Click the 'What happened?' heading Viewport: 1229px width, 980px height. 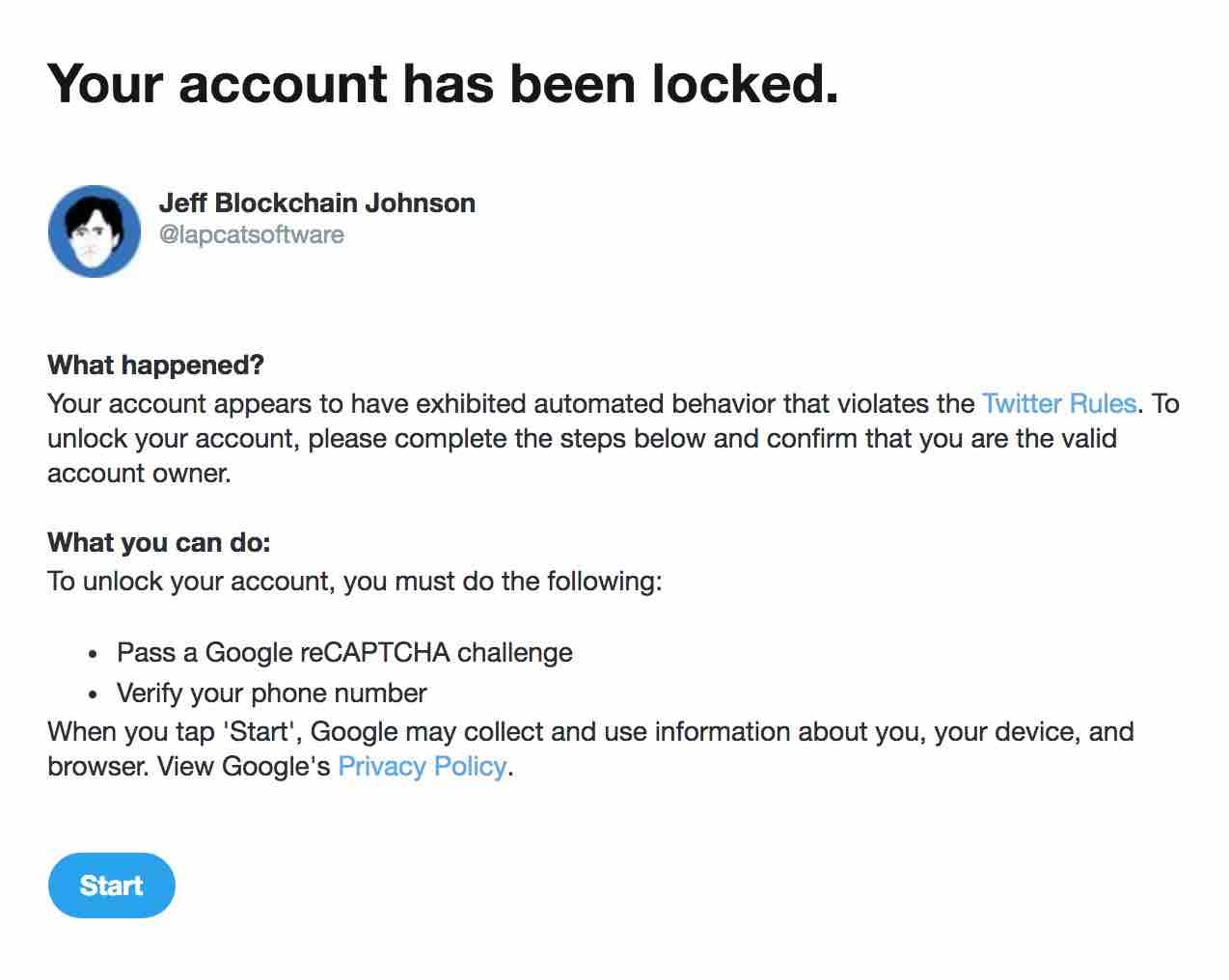pyautogui.click(x=155, y=365)
